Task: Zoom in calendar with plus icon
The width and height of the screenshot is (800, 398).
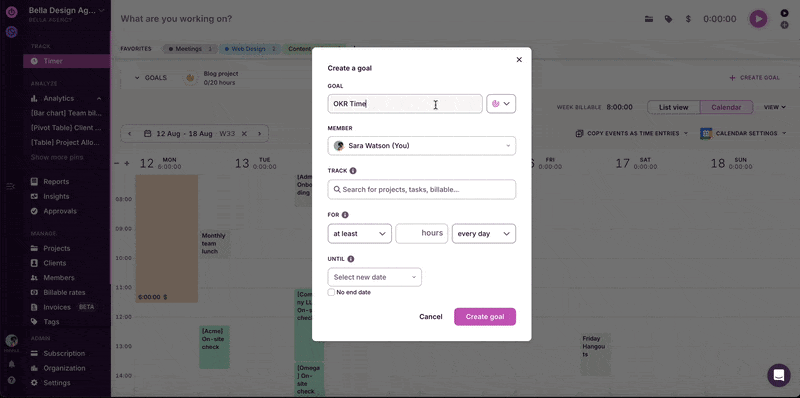Action: coord(127,163)
